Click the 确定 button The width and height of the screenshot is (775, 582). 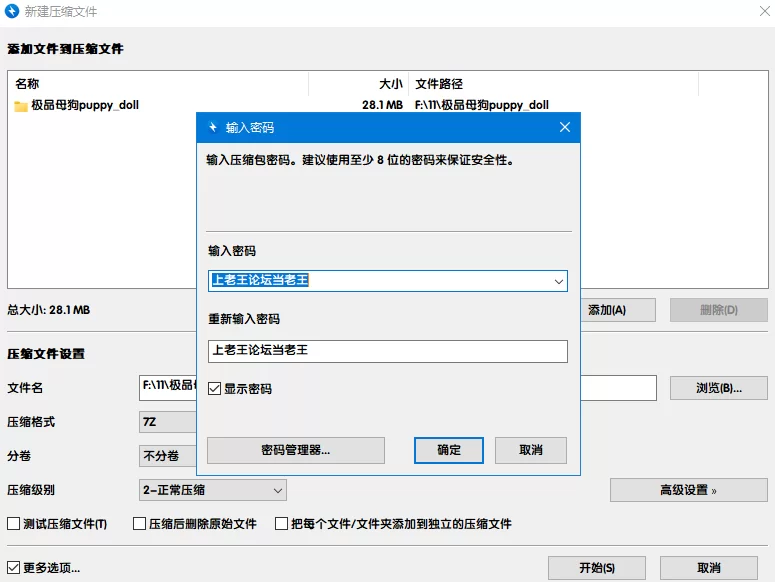(449, 450)
